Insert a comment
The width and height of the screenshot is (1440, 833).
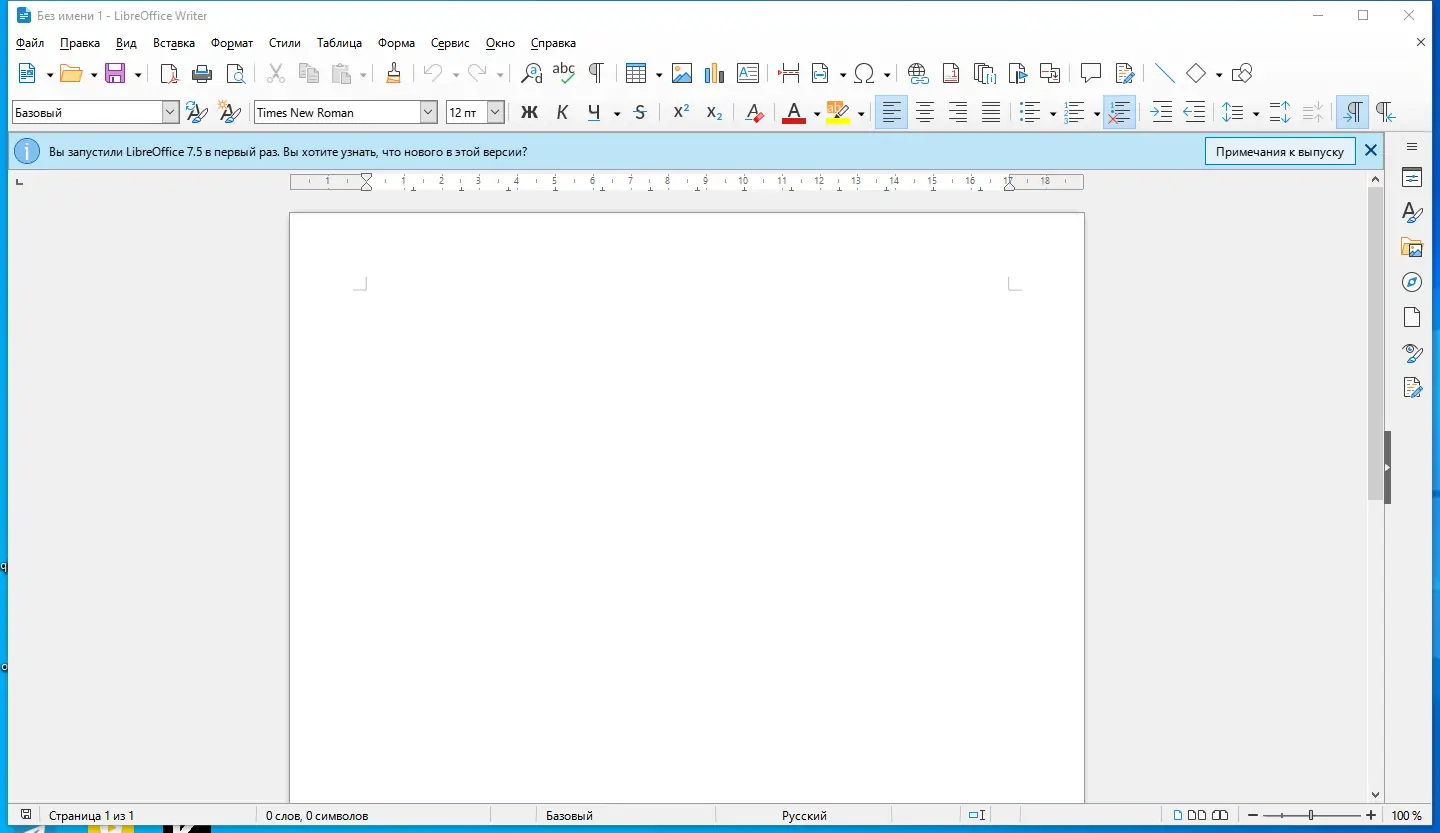pos(1089,73)
